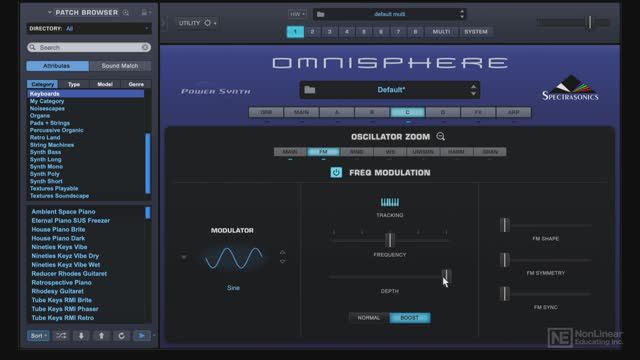
Task: Click the Patch Browser magnifier zoom icon
Action: [x=126, y=13]
